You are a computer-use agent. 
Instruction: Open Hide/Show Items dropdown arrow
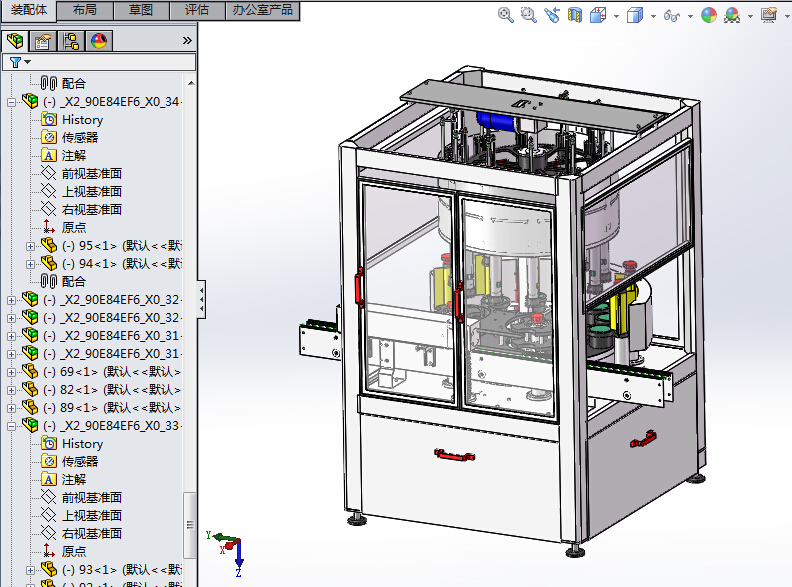tap(690, 16)
